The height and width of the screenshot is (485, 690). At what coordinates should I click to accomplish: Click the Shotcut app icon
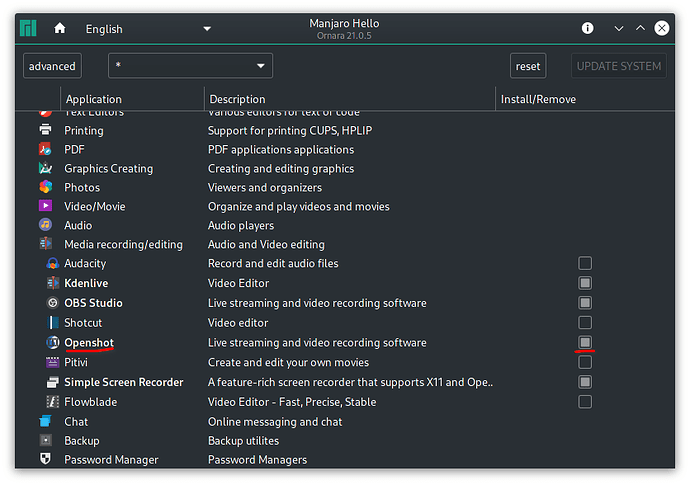coord(53,323)
